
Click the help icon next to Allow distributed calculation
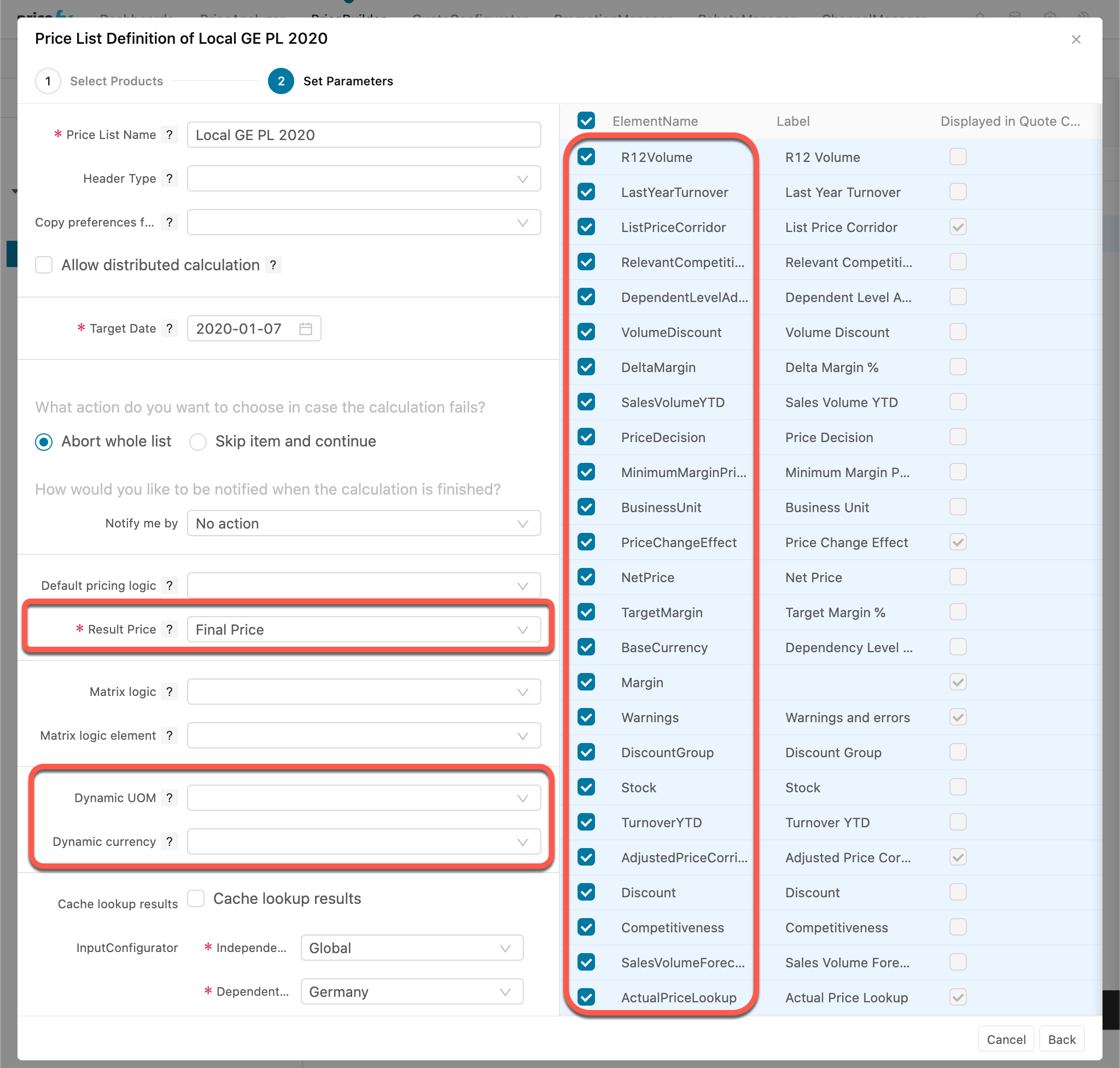point(274,265)
